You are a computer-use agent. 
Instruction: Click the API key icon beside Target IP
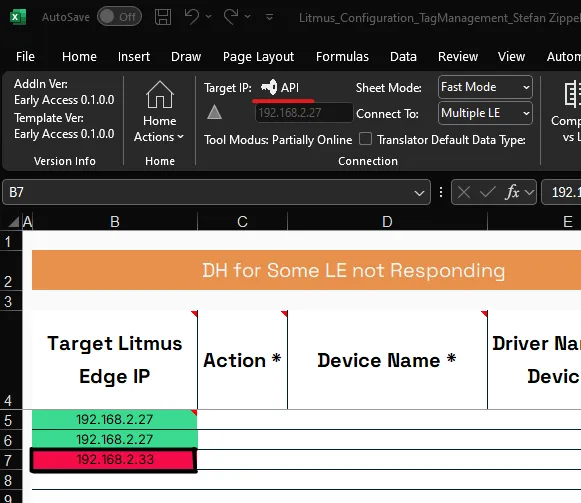pyautogui.click(x=269, y=87)
